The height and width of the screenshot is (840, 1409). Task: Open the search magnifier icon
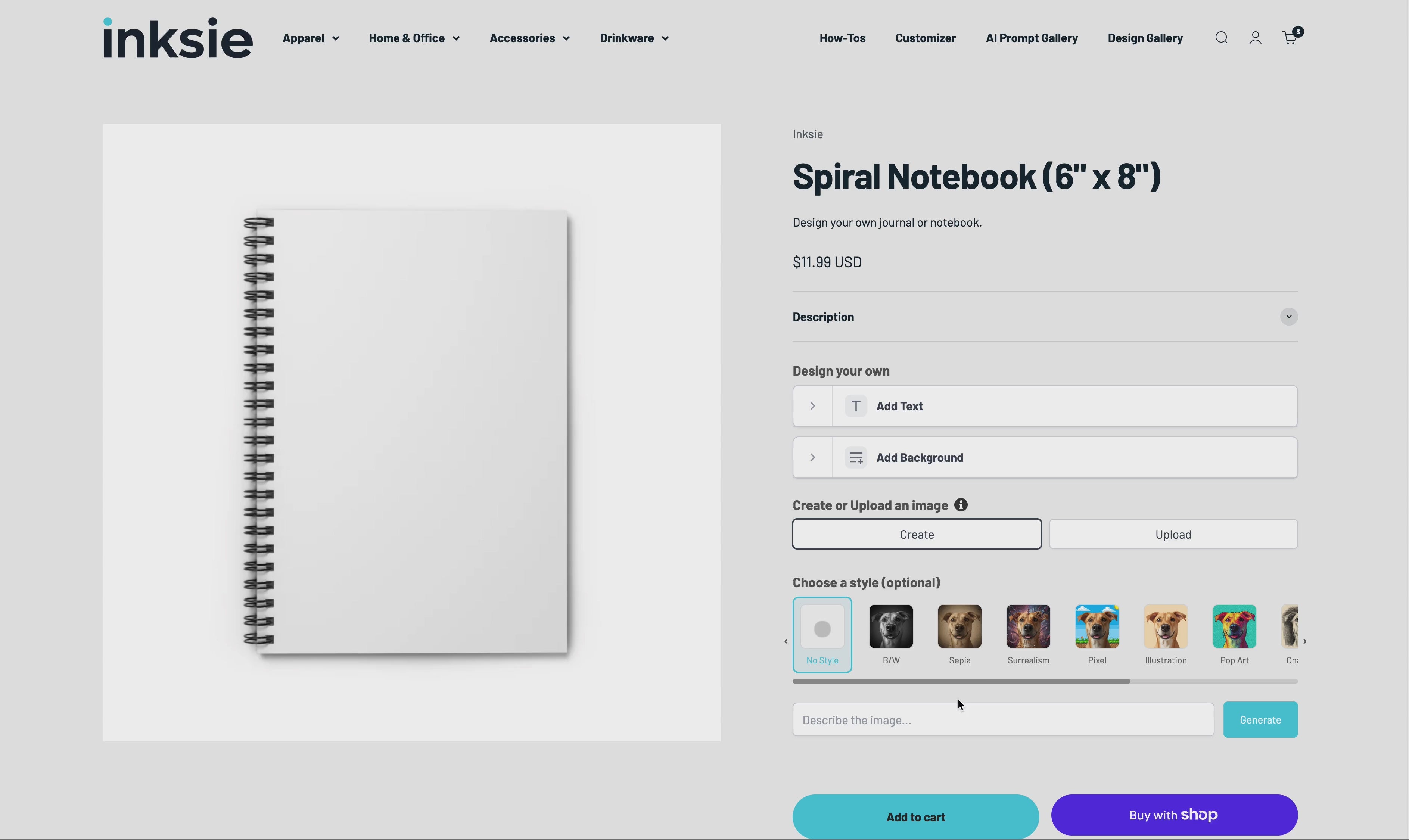tap(1221, 38)
